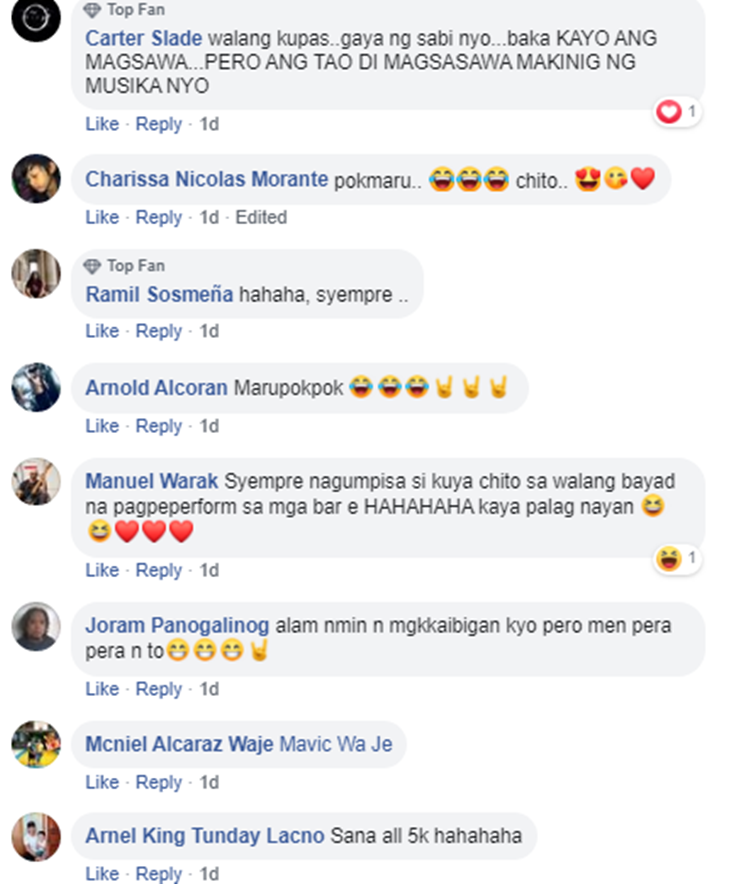Like Carter Slade's comment

click(x=102, y=123)
